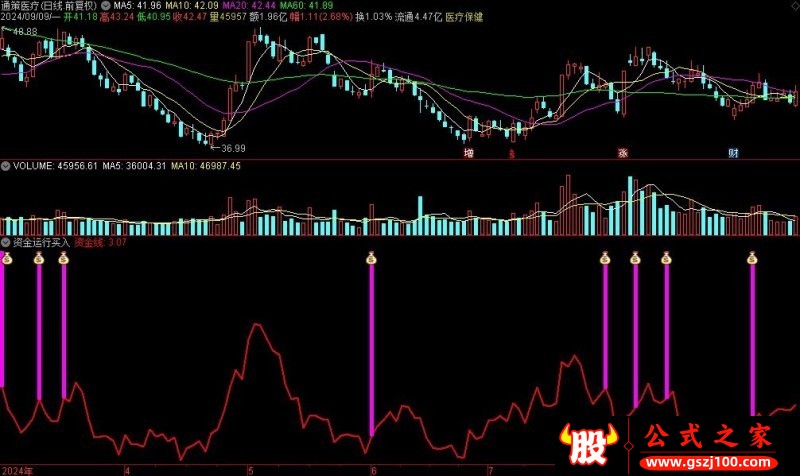Open the 医疗保健 sector label
Viewport: 800px width, 476px height.
(x=464, y=17)
